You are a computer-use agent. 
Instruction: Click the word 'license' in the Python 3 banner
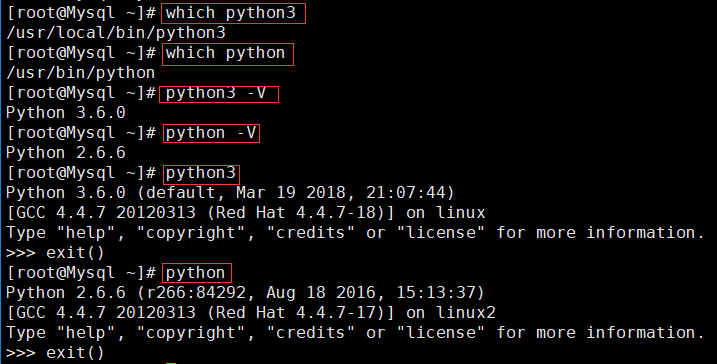tap(440, 233)
